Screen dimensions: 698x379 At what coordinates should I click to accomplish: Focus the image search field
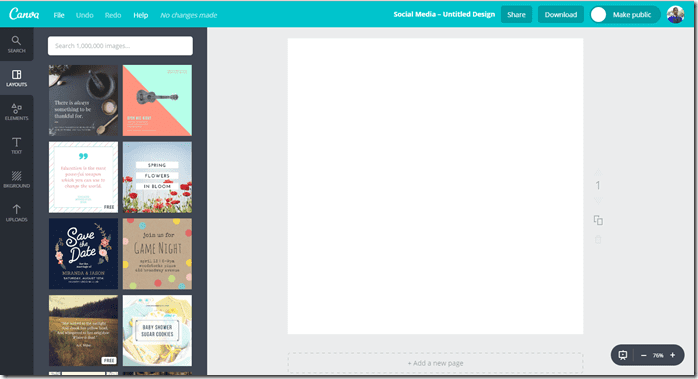[120, 46]
